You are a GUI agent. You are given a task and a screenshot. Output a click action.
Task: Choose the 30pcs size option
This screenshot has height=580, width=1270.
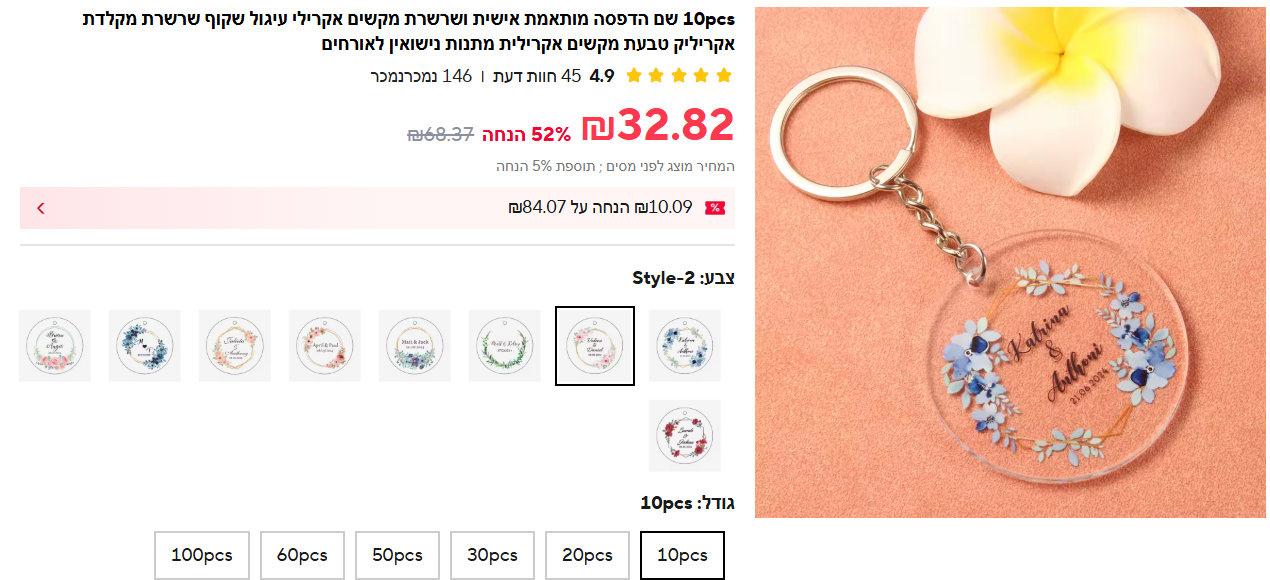tap(492, 555)
